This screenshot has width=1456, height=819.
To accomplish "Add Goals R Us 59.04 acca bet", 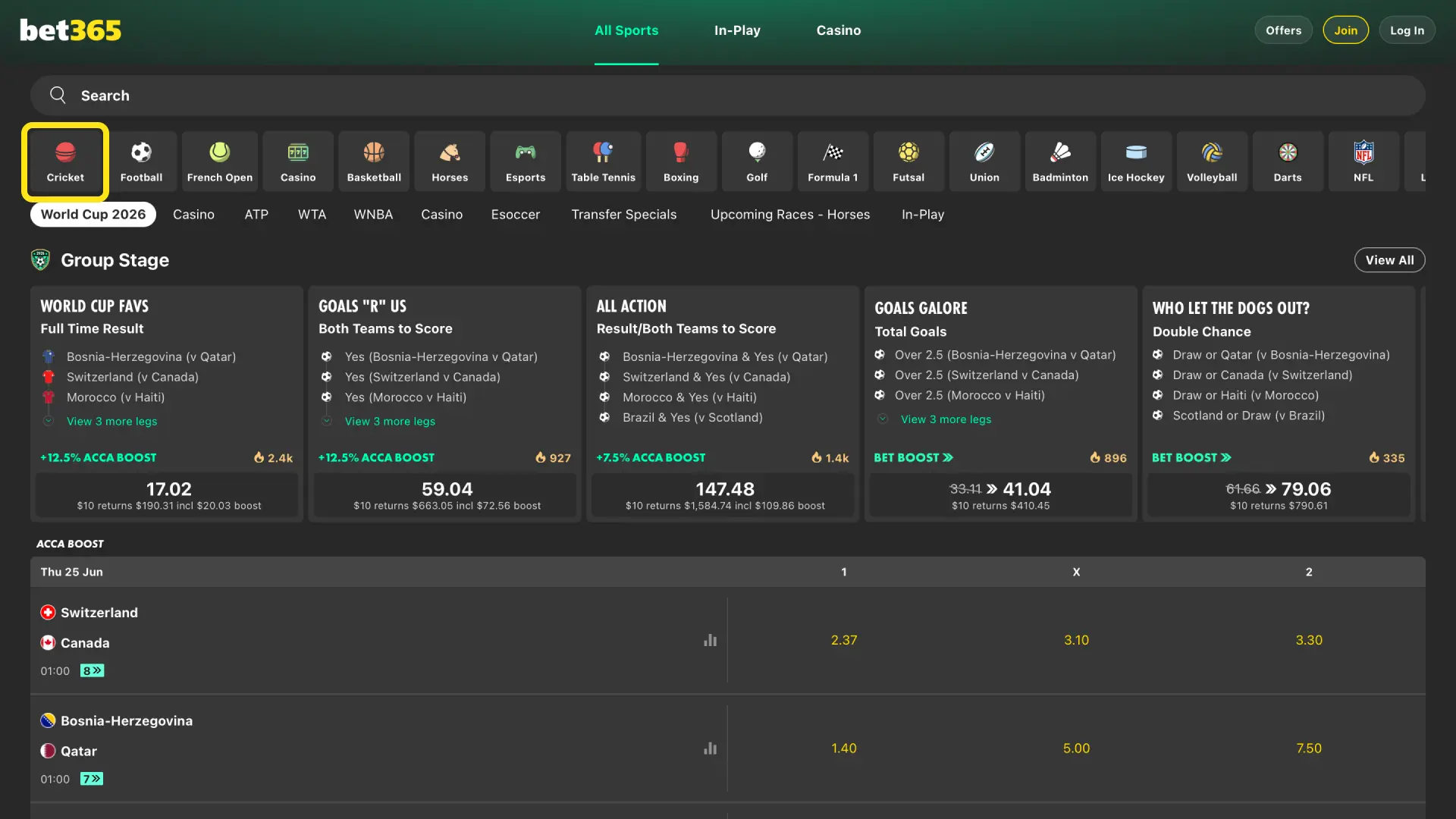I will [447, 495].
